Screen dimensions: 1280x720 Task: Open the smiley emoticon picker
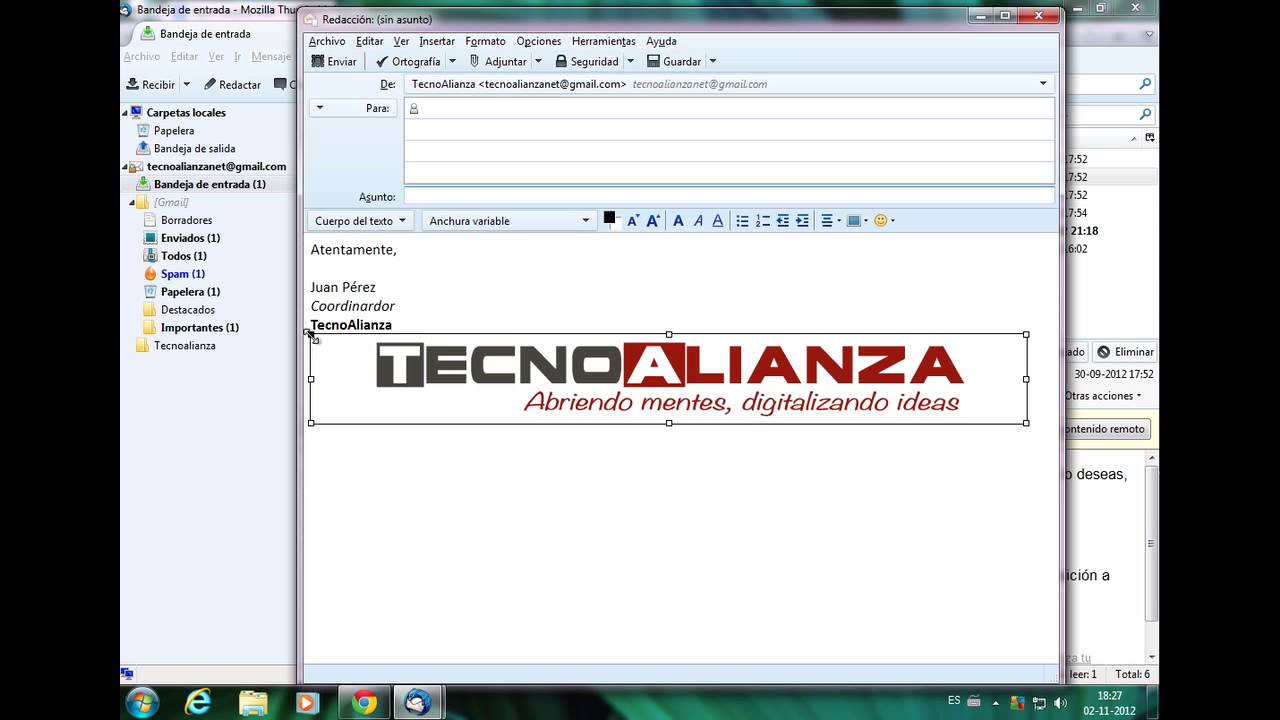pyautogui.click(x=884, y=221)
